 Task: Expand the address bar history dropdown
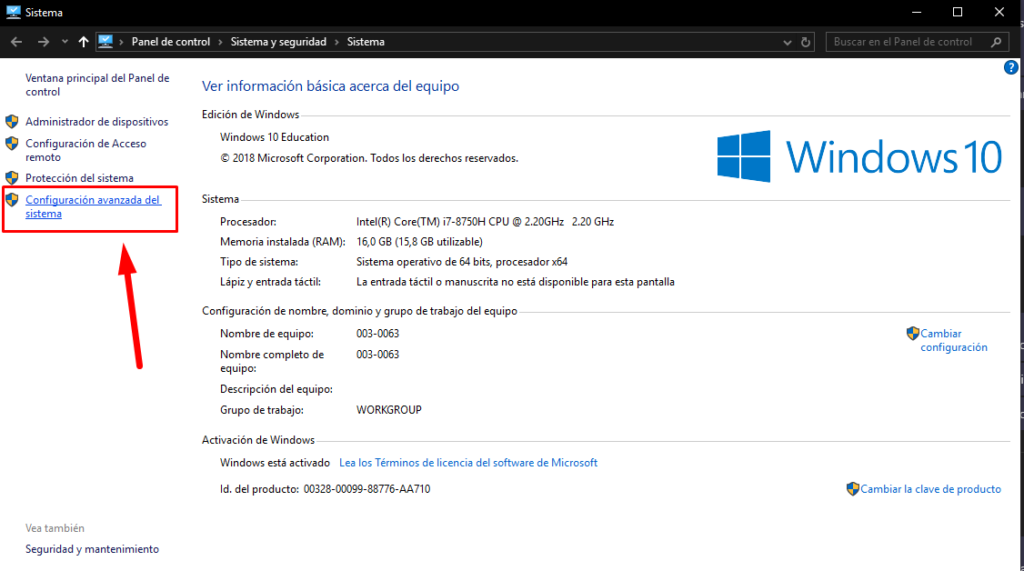(x=787, y=42)
